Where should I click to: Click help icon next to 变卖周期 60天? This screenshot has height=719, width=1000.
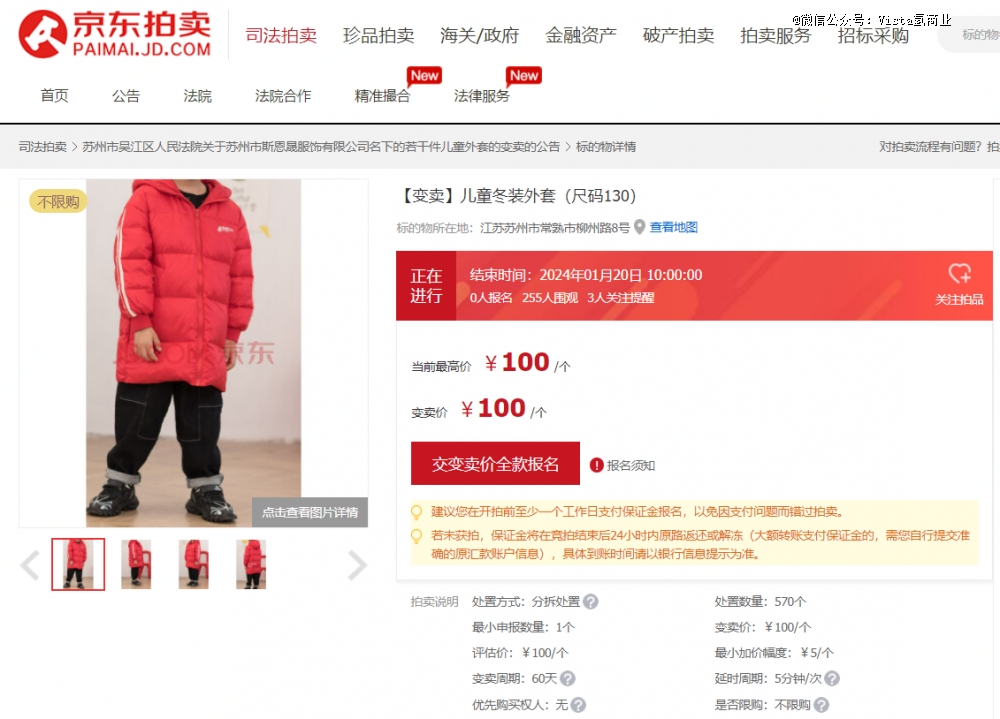click(567, 678)
